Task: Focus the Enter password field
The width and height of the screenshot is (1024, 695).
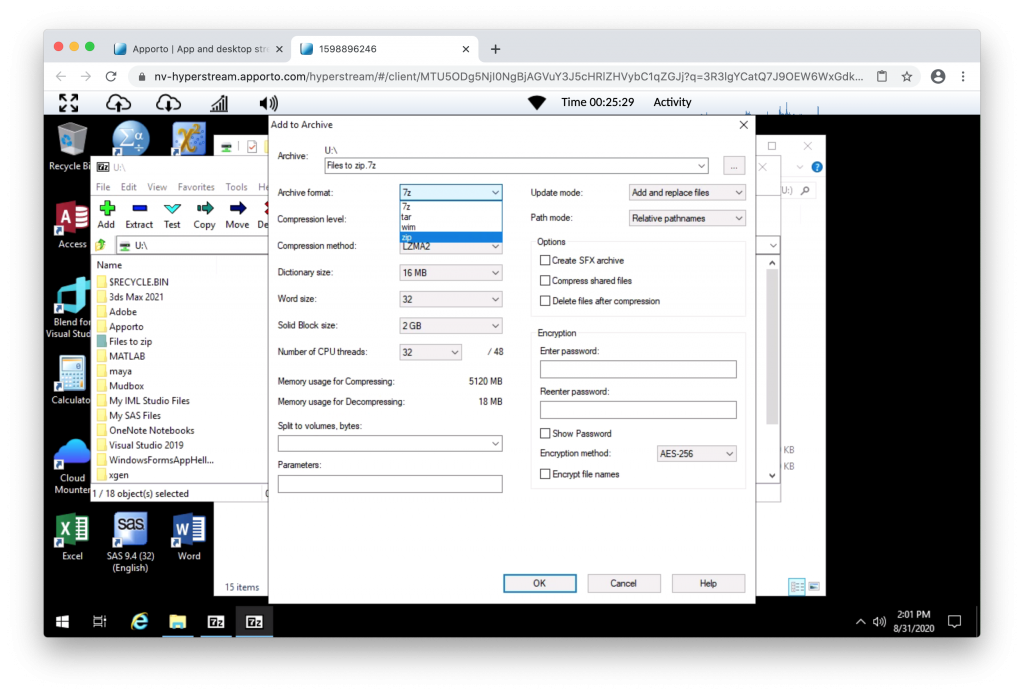Action: click(x=638, y=370)
